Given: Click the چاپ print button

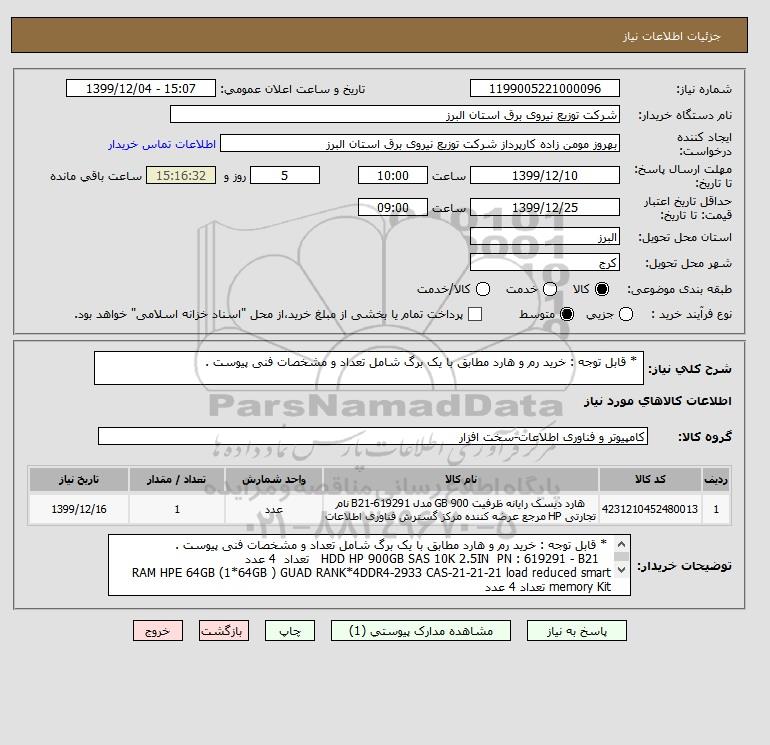Looking at the screenshot, I should pyautogui.click(x=290, y=631).
